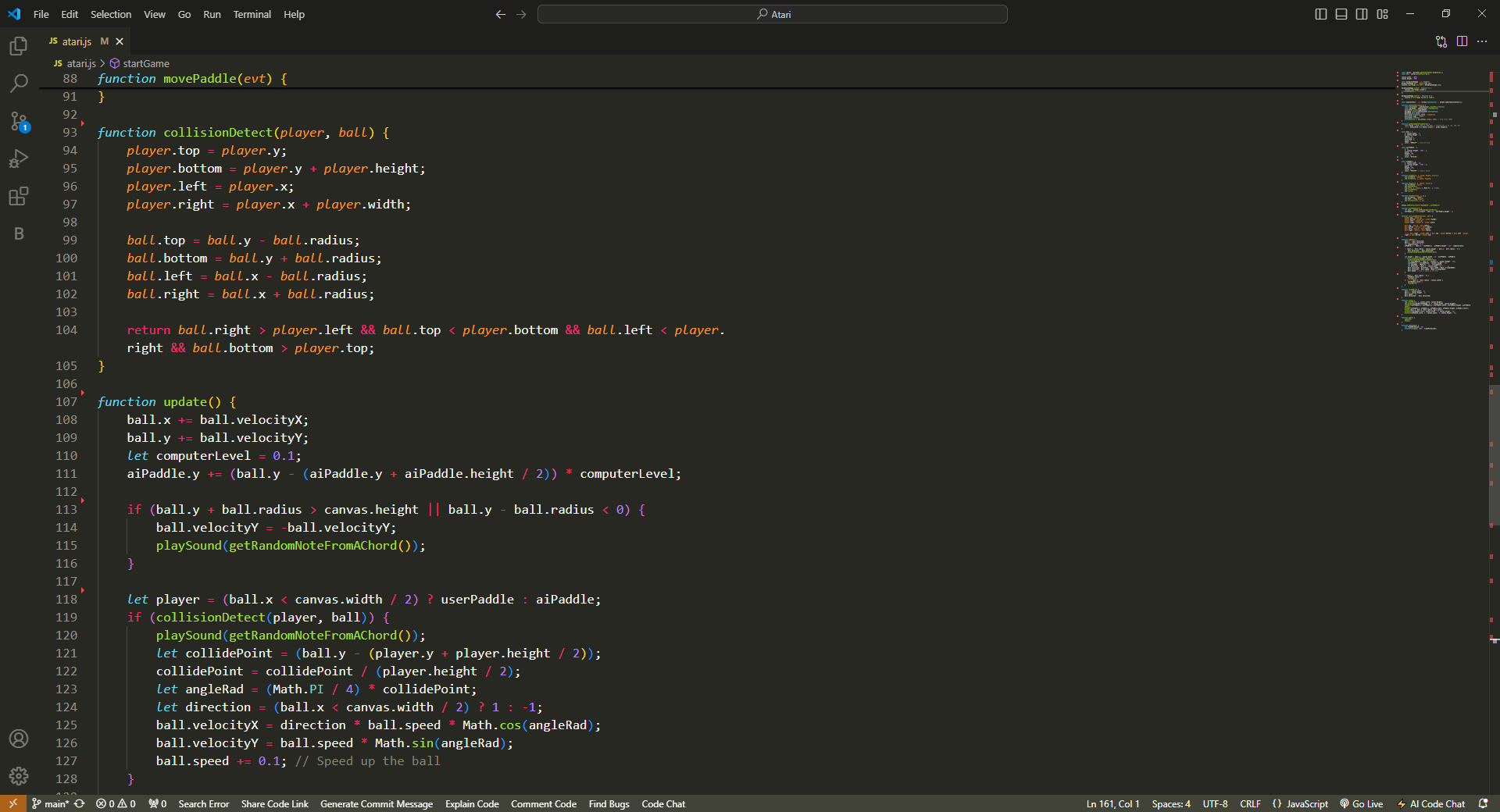This screenshot has height=812, width=1500.
Task: Open the View menu
Action: tap(155, 14)
